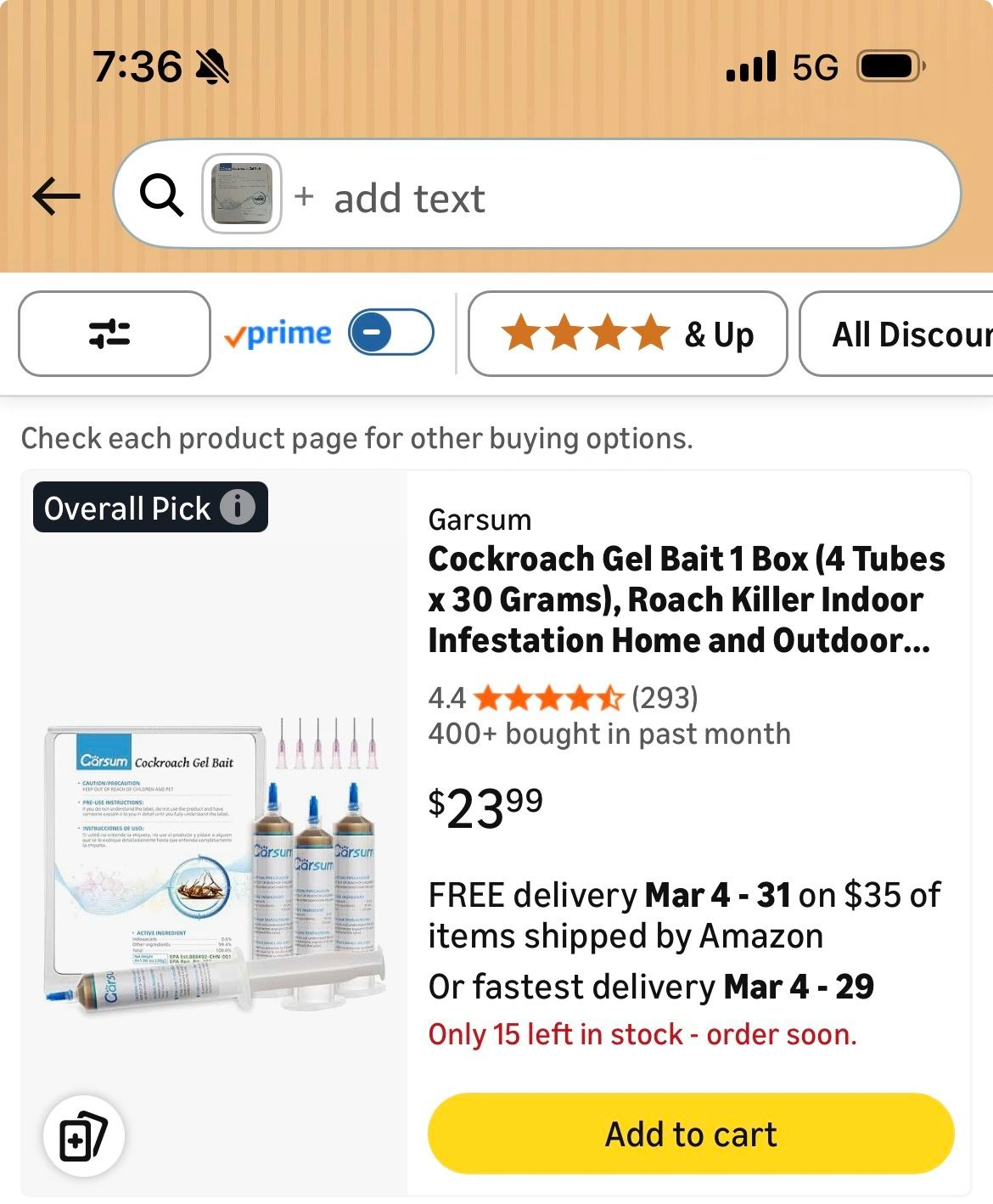Screen dimensions: 993x1204
Task: Tap the back arrow icon
Action: click(56, 196)
